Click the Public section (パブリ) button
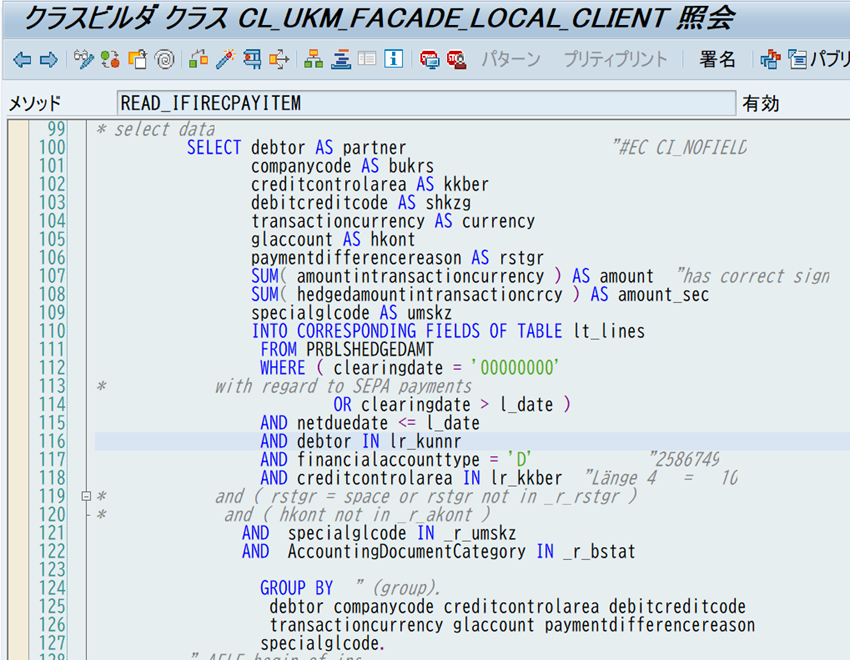The height and width of the screenshot is (660, 850). click(x=819, y=59)
